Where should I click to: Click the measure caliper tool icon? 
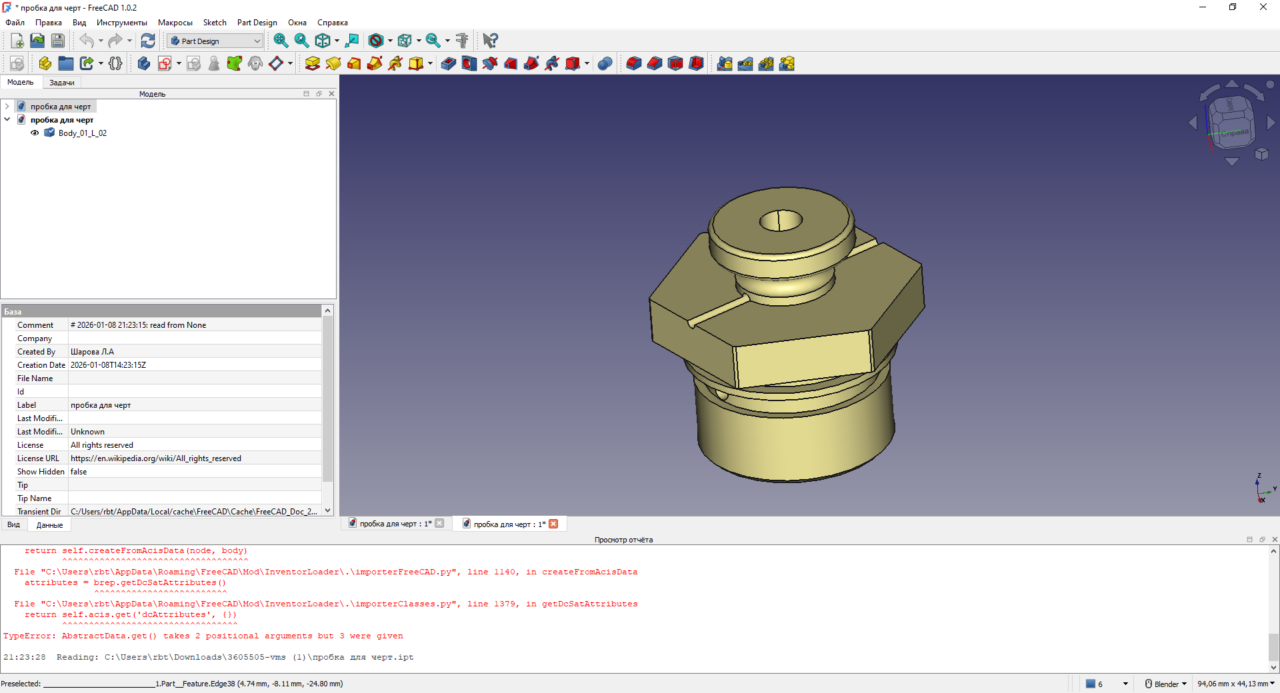(462, 41)
